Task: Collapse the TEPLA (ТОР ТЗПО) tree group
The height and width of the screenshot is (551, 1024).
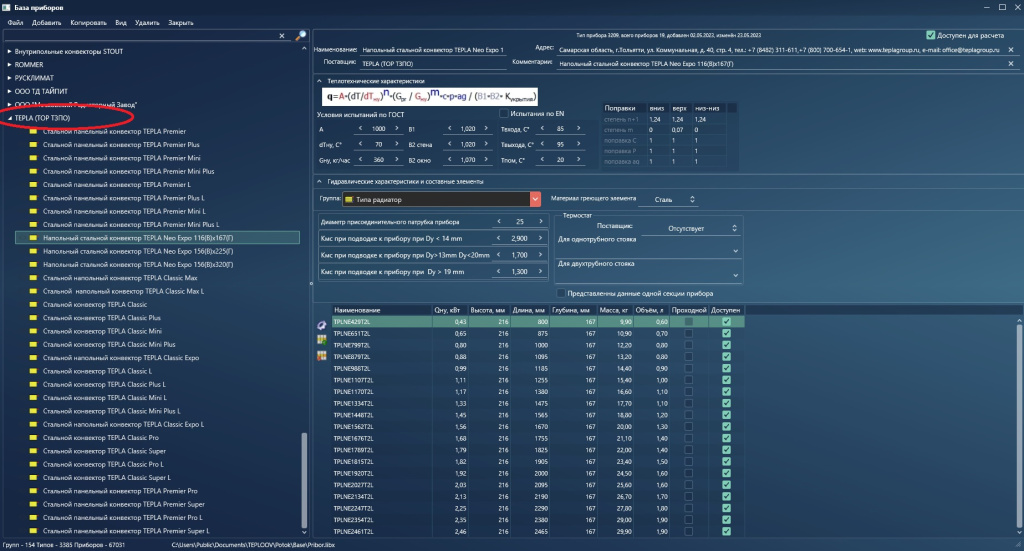Action: pyautogui.click(x=10, y=118)
